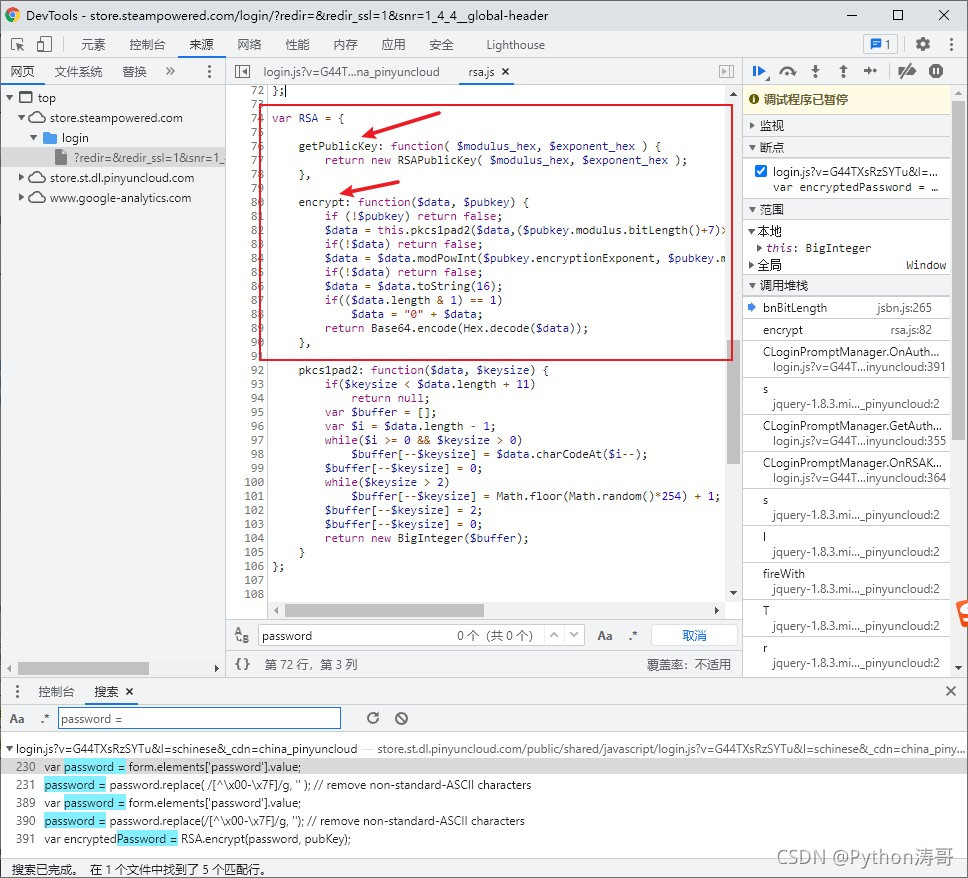Deactivate breakpoints icon
Image resolution: width=968 pixels, height=878 pixels.
[906, 72]
